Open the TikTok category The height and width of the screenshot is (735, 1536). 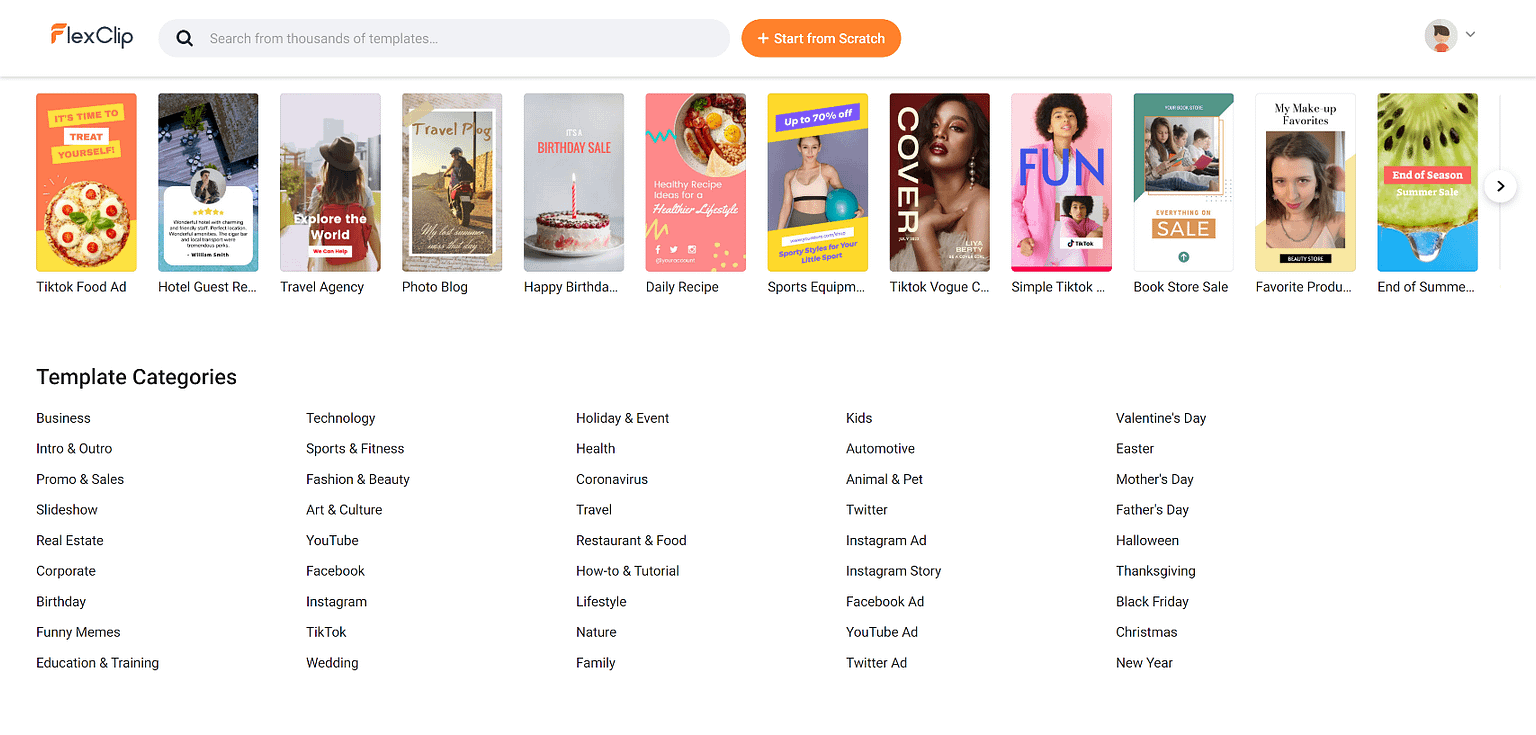click(326, 632)
